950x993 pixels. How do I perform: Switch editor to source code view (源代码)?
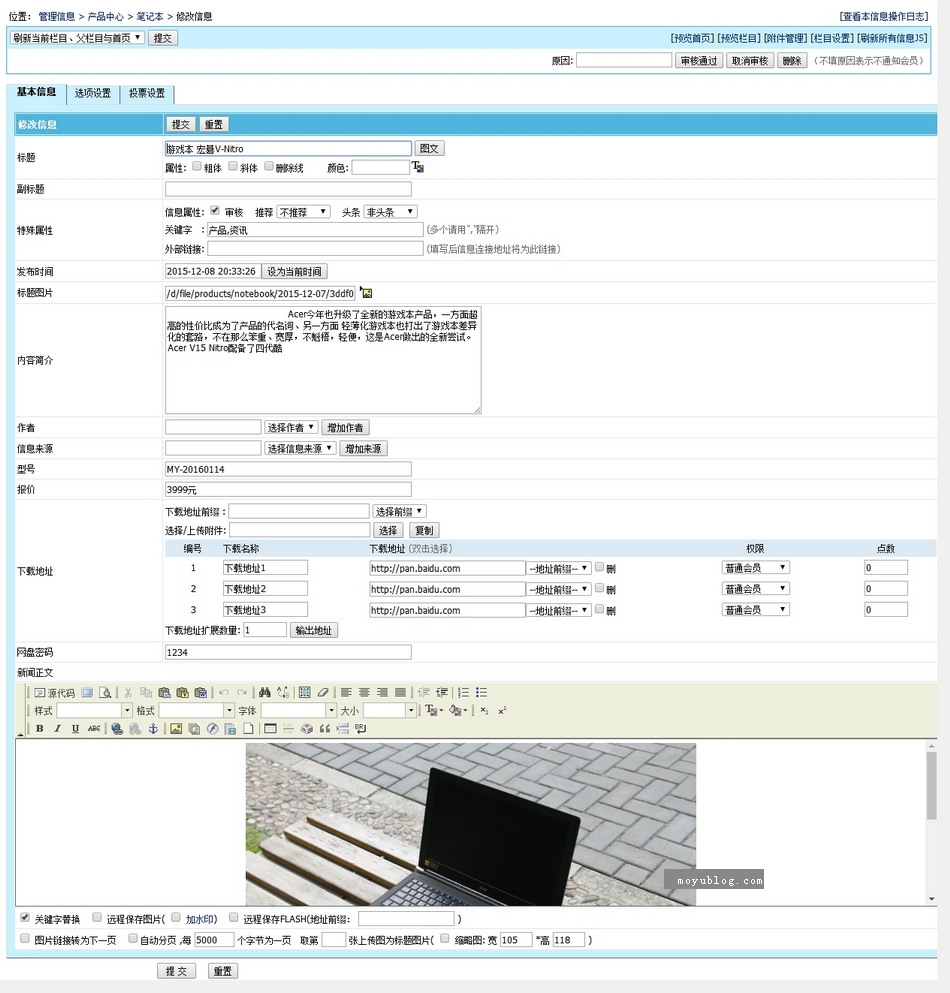pos(54,693)
